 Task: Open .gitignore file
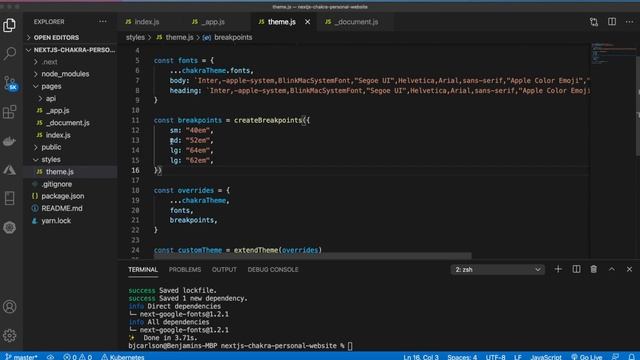tap(56, 184)
